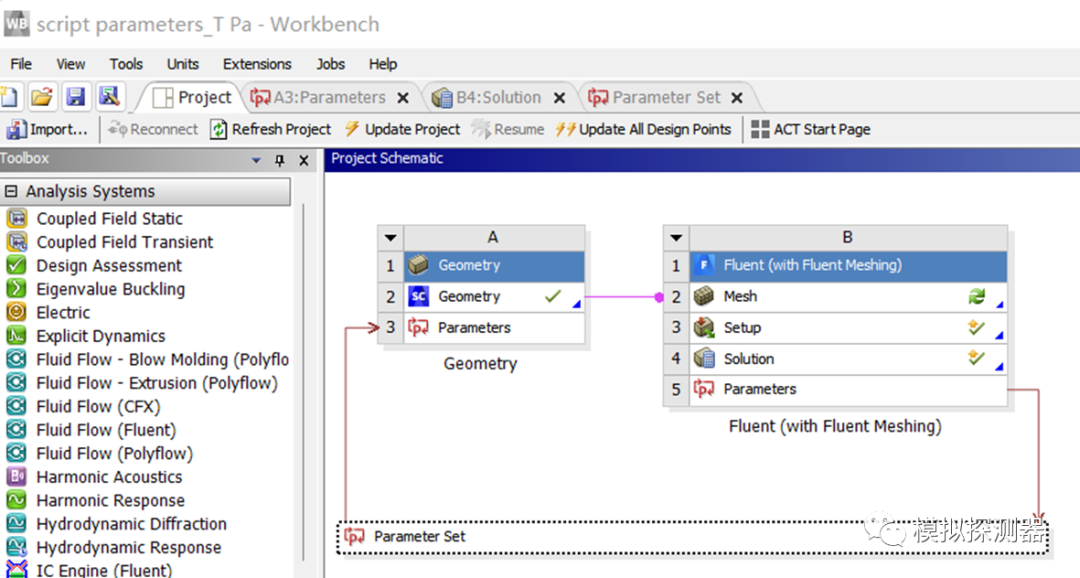This screenshot has width=1080, height=578.
Task: Open the Jobs menu
Action: 331,64
